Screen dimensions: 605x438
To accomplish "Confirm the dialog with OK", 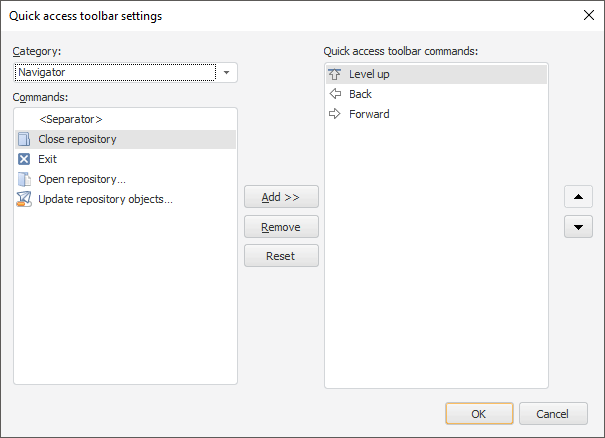I will coord(479,414).
